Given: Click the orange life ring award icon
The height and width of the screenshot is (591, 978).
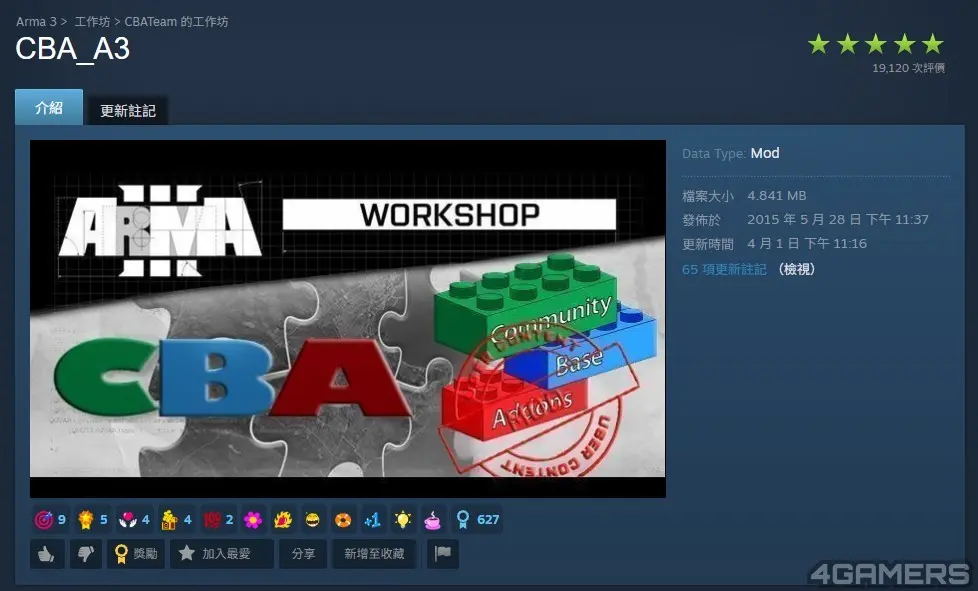Looking at the screenshot, I should 342,519.
